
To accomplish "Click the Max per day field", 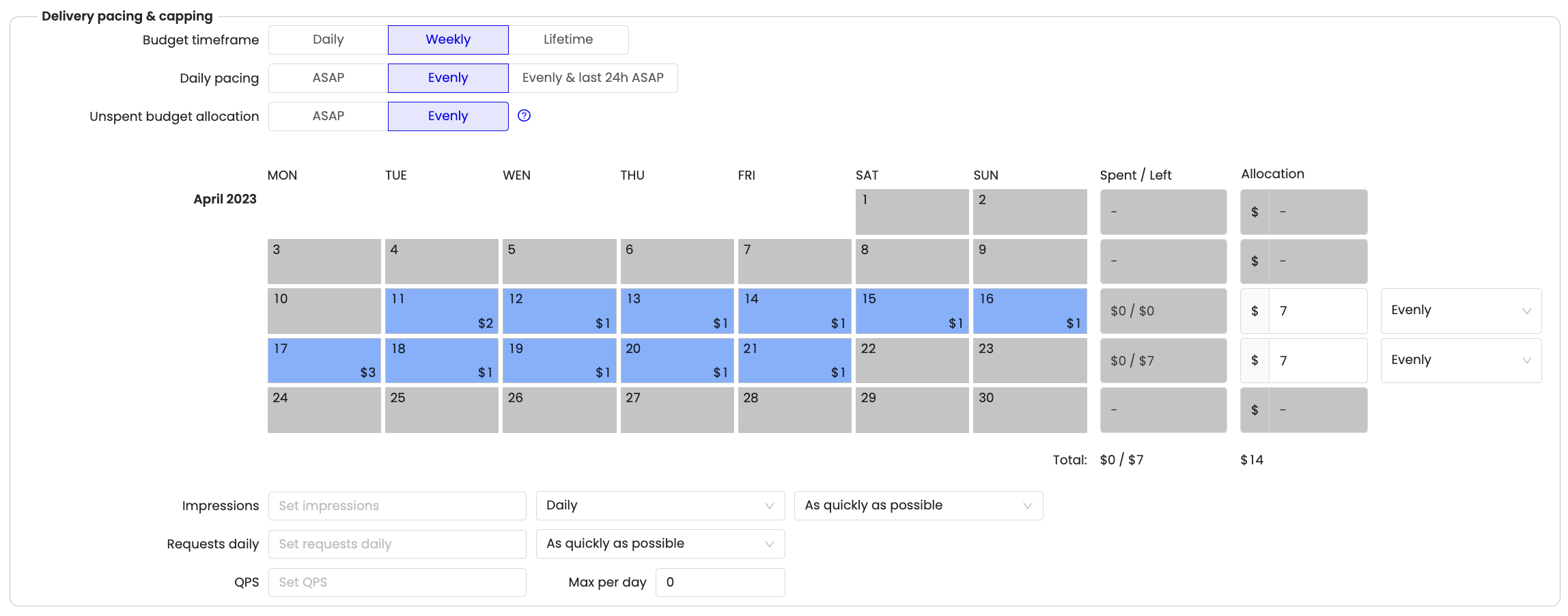I will tap(720, 583).
